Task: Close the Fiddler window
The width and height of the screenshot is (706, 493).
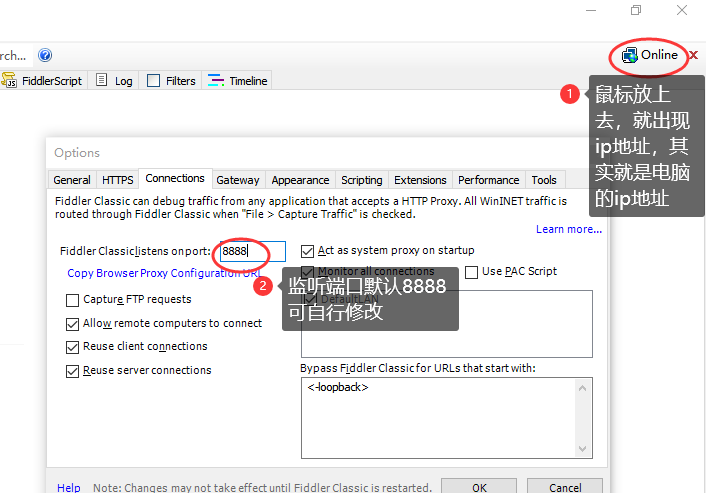Action: click(682, 10)
